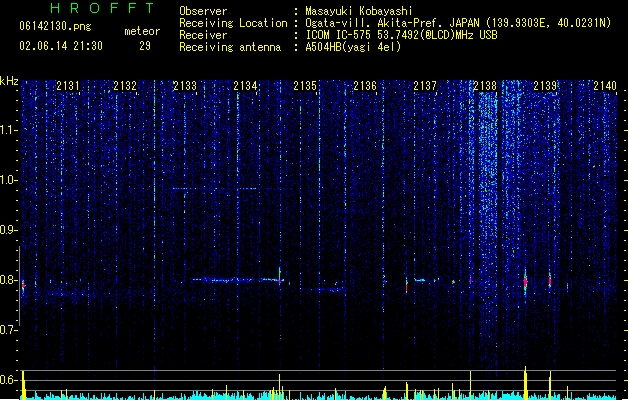629x400 pixels.
Task: Click the 2140 time marker
Action: click(605, 86)
